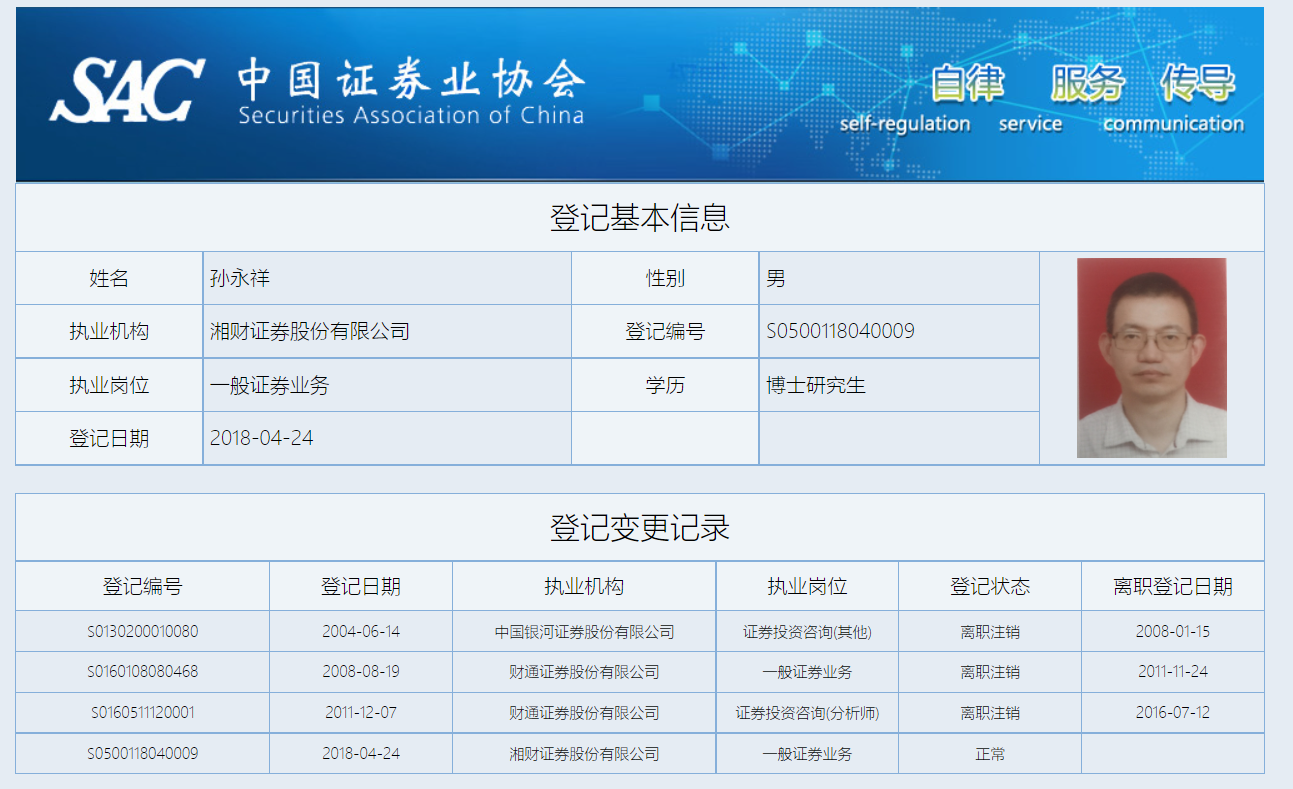Click the Securities Association of China subtitle
The height and width of the screenshot is (789, 1293).
[x=411, y=115]
